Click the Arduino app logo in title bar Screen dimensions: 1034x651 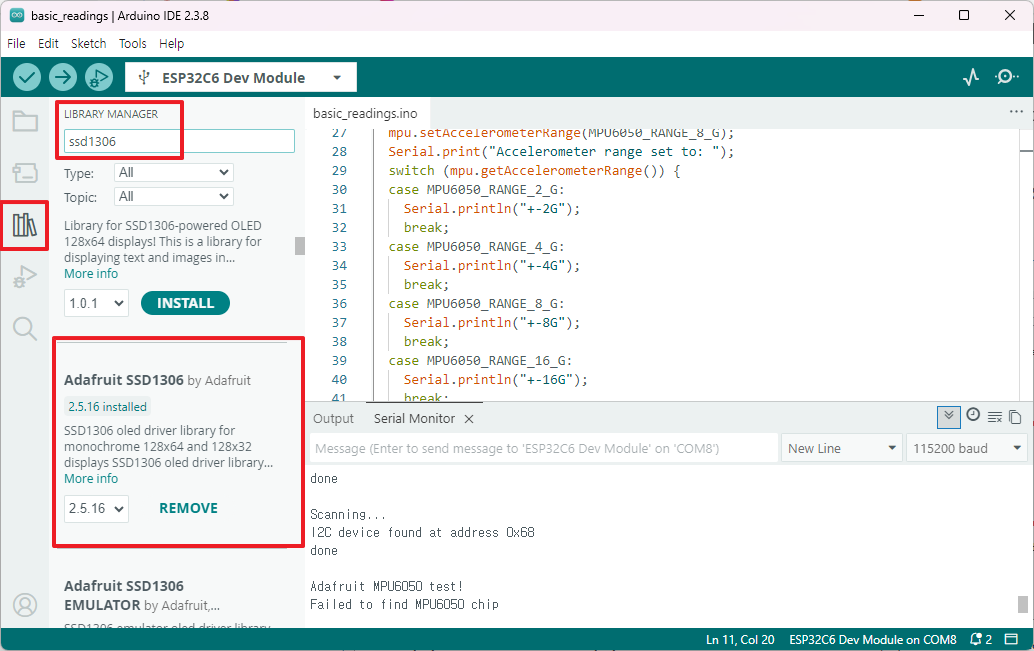point(17,15)
